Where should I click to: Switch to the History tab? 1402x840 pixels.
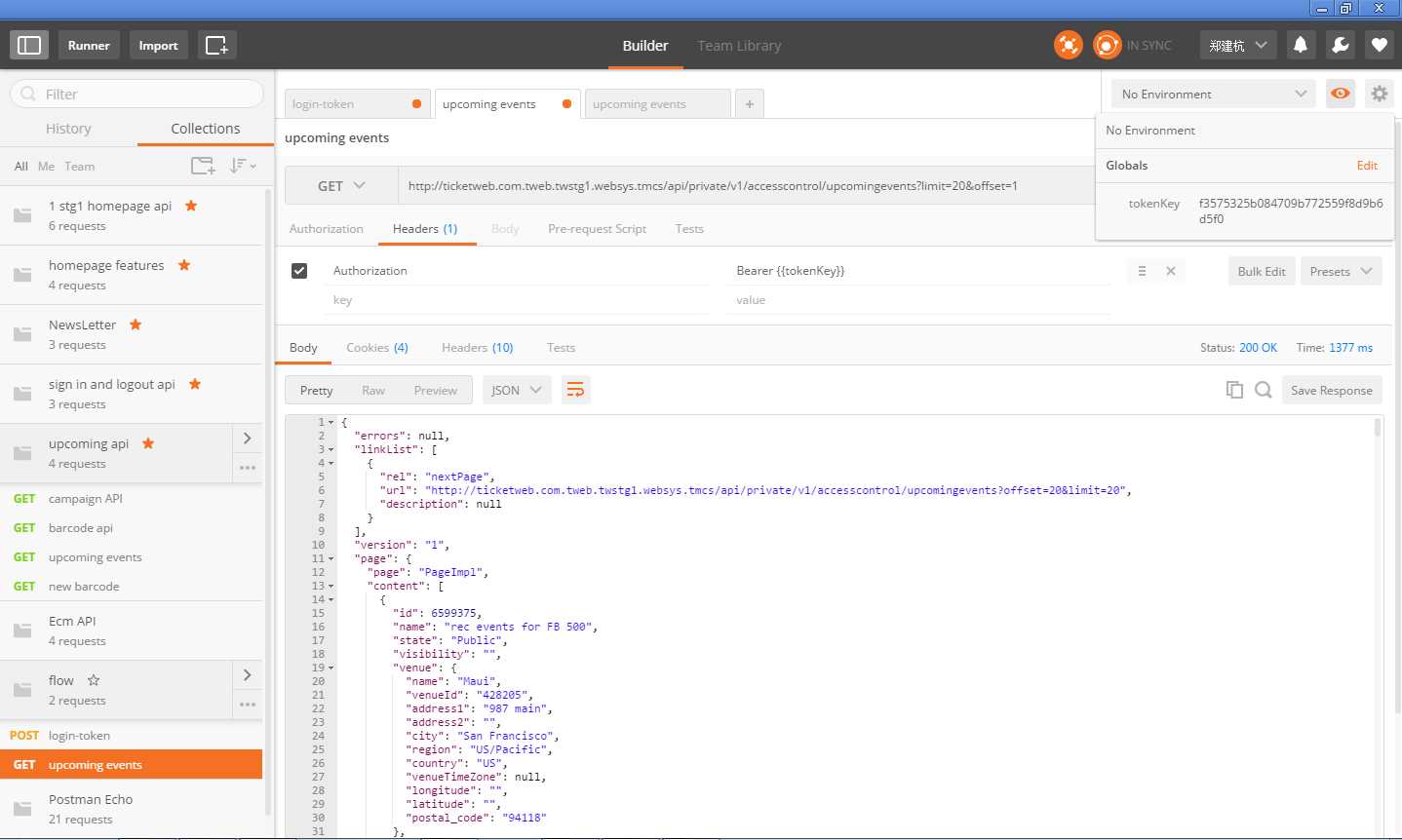pos(68,129)
